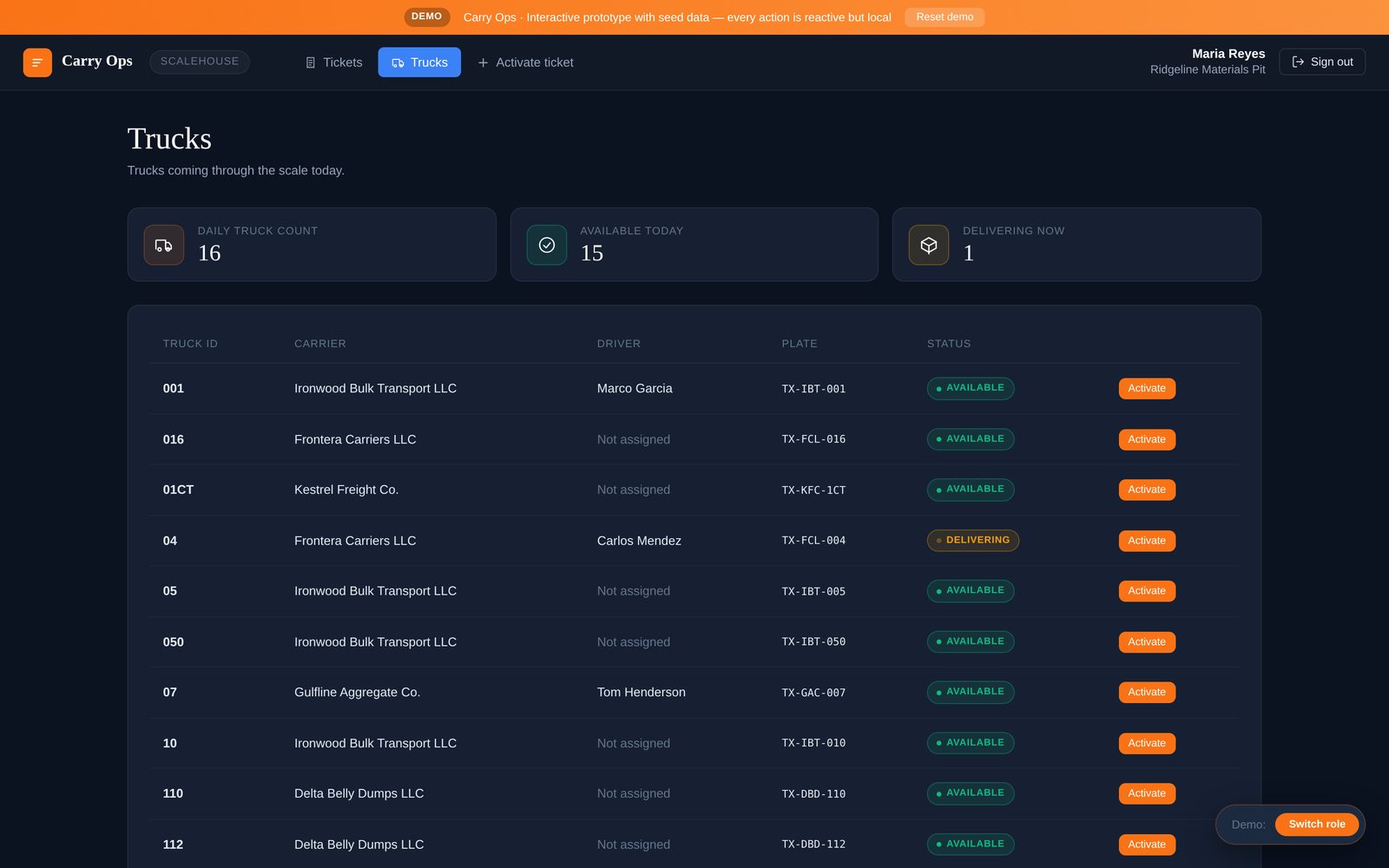Click the TRUCK ID column header
1389x868 pixels.
[190, 344]
